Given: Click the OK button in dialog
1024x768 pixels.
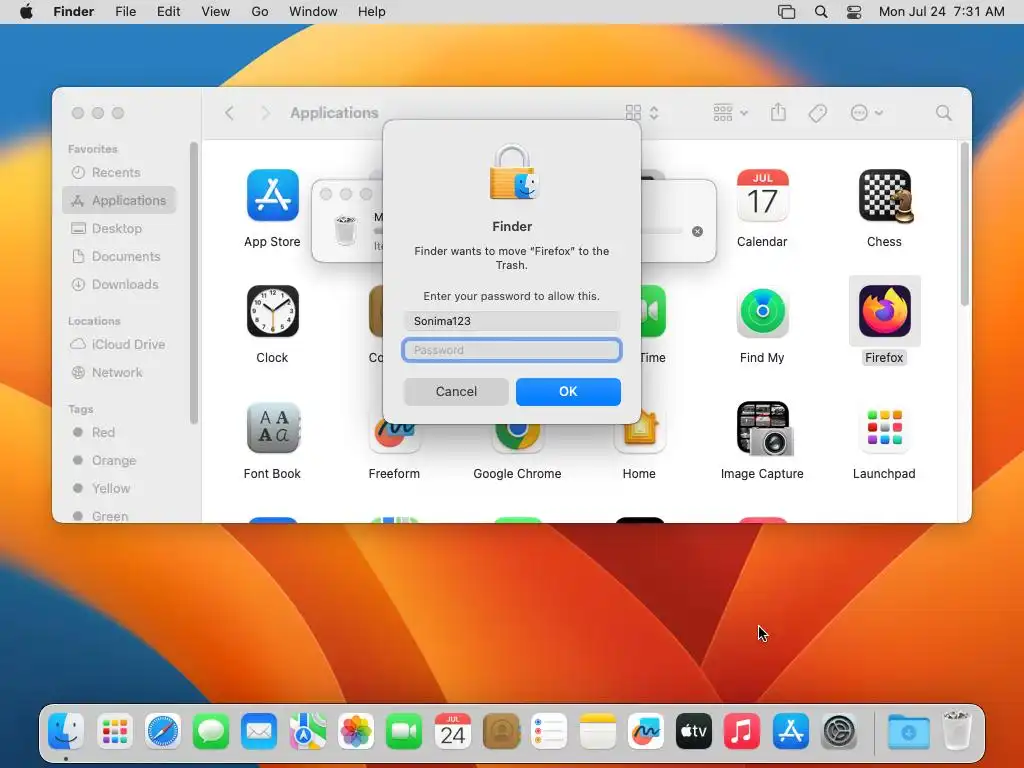Looking at the screenshot, I should (x=568, y=391).
